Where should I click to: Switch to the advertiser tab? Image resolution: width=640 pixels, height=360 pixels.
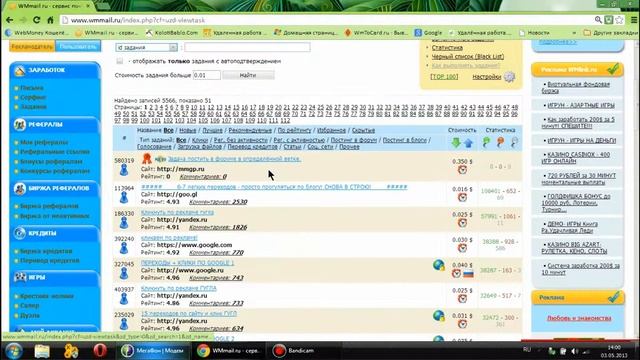(x=32, y=46)
